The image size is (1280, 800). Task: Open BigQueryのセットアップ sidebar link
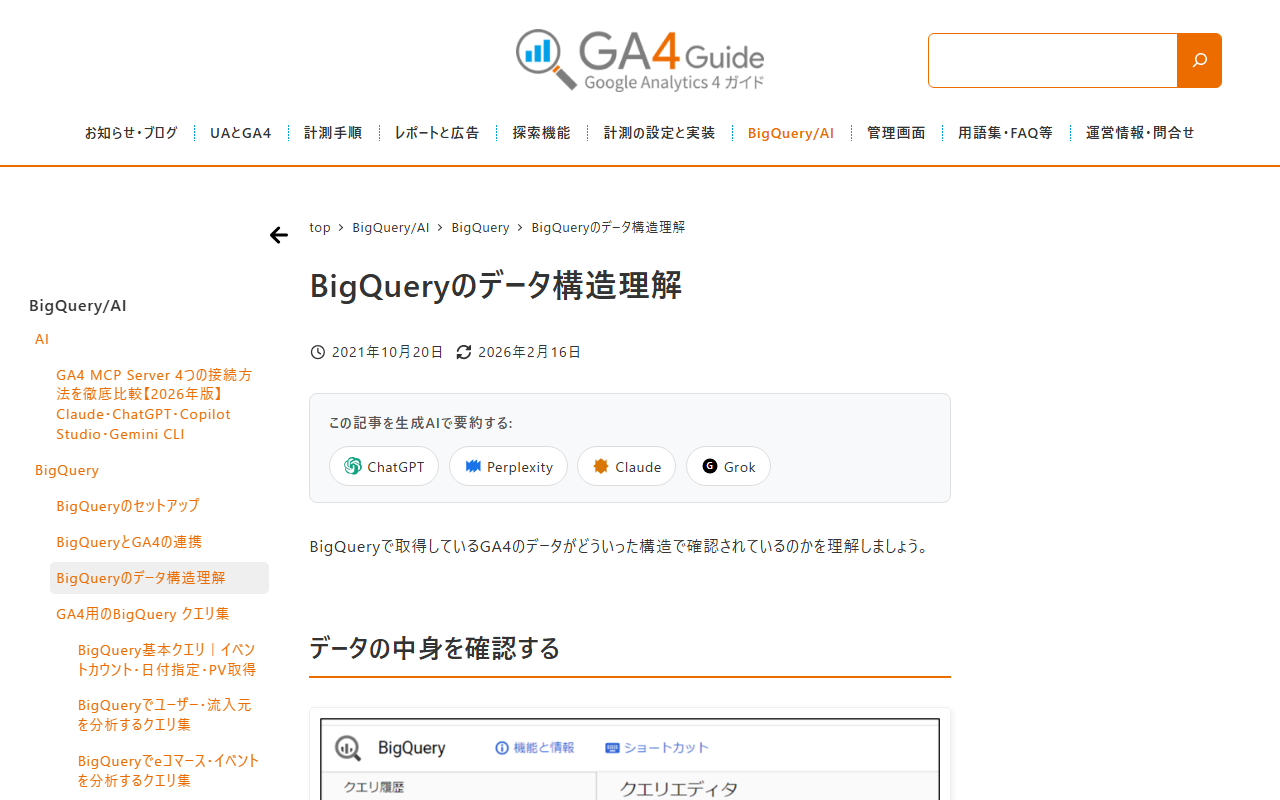[128, 506]
